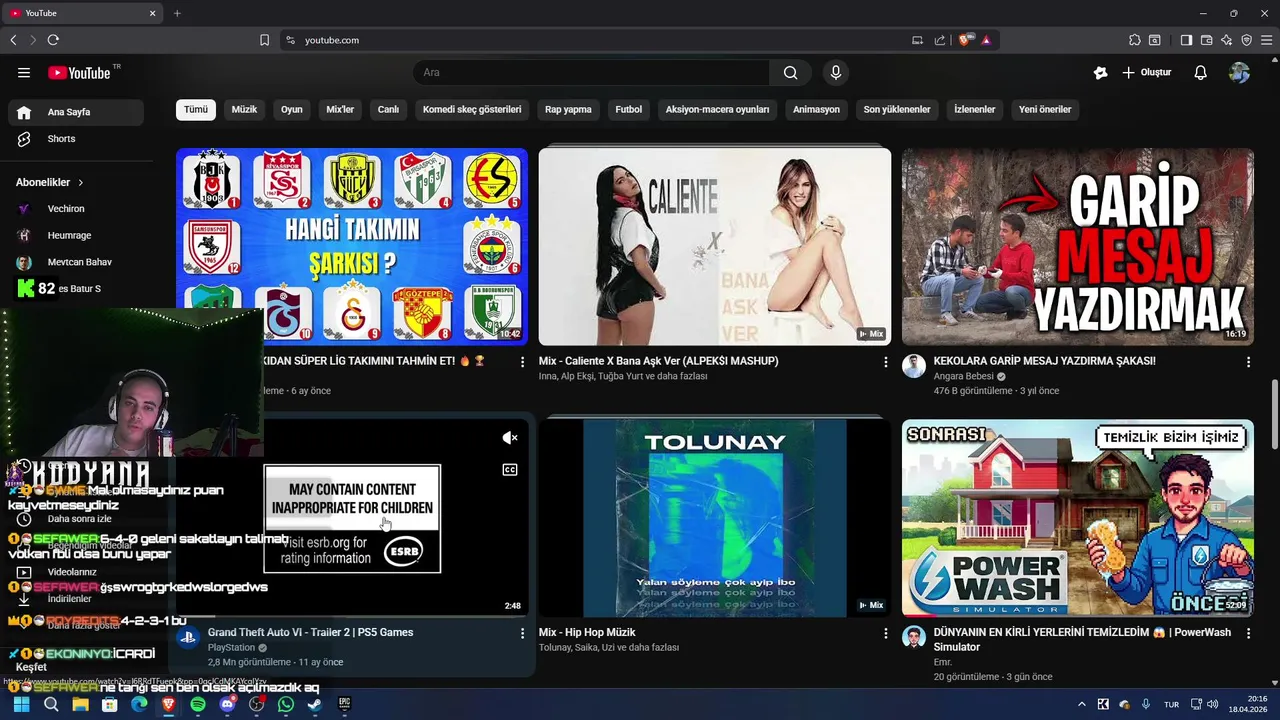Open Discord from taskbar

pos(227,705)
